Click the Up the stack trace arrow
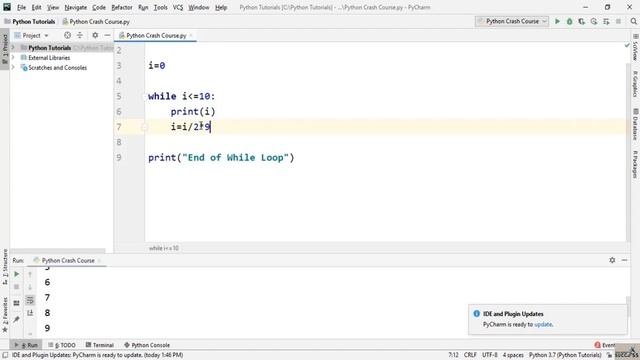The image size is (640, 360). 30,274
